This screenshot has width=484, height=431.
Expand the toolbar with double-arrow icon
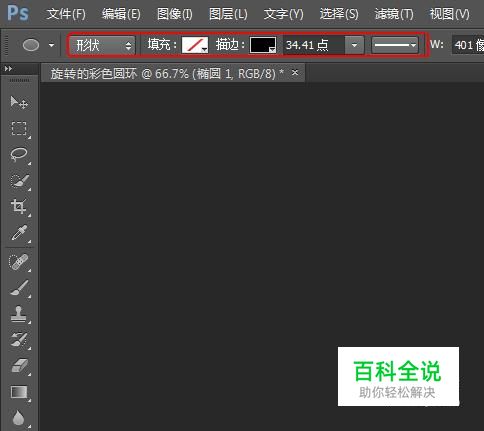pyautogui.click(x=8, y=69)
